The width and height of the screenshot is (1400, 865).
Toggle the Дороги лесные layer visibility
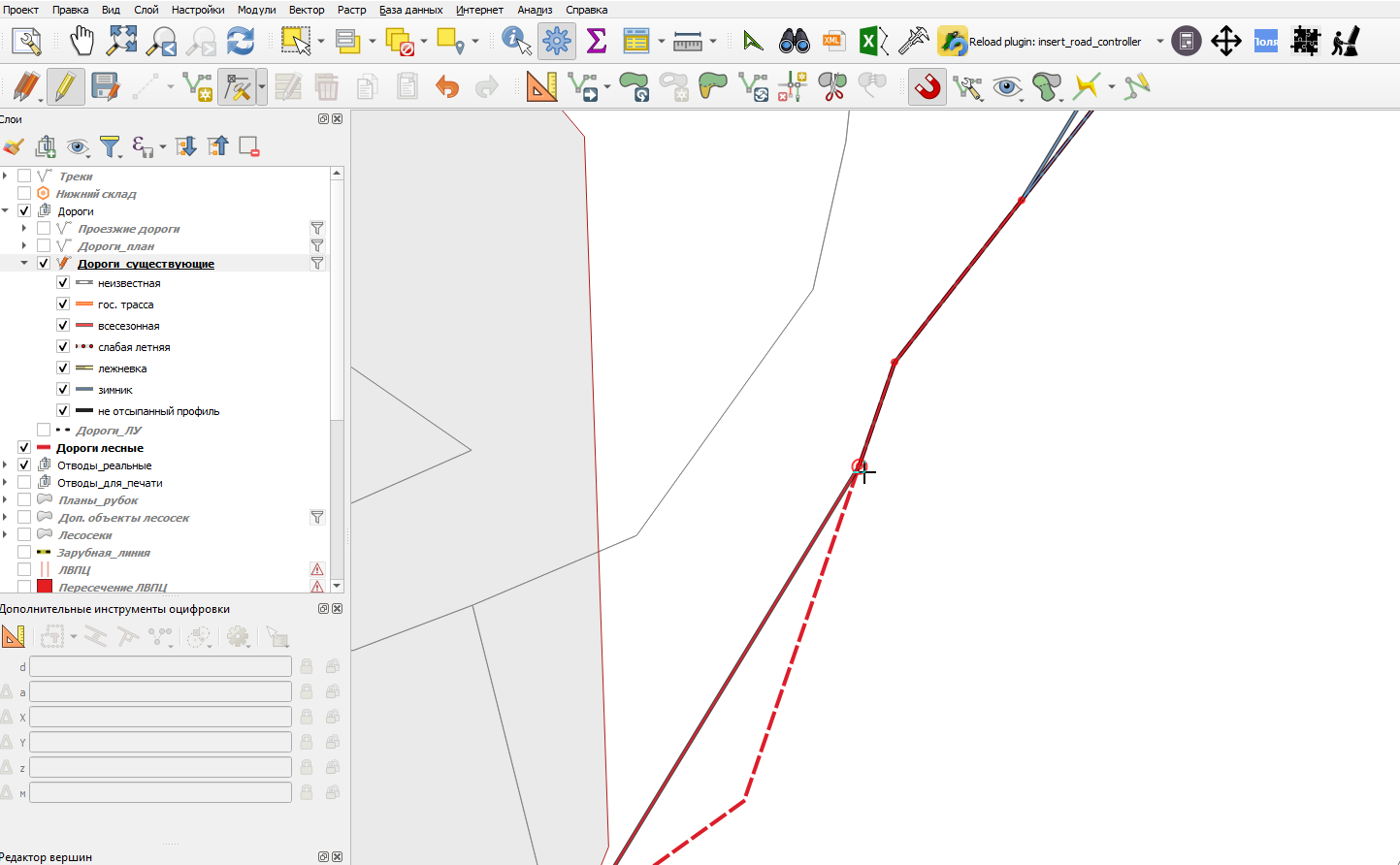(24, 448)
